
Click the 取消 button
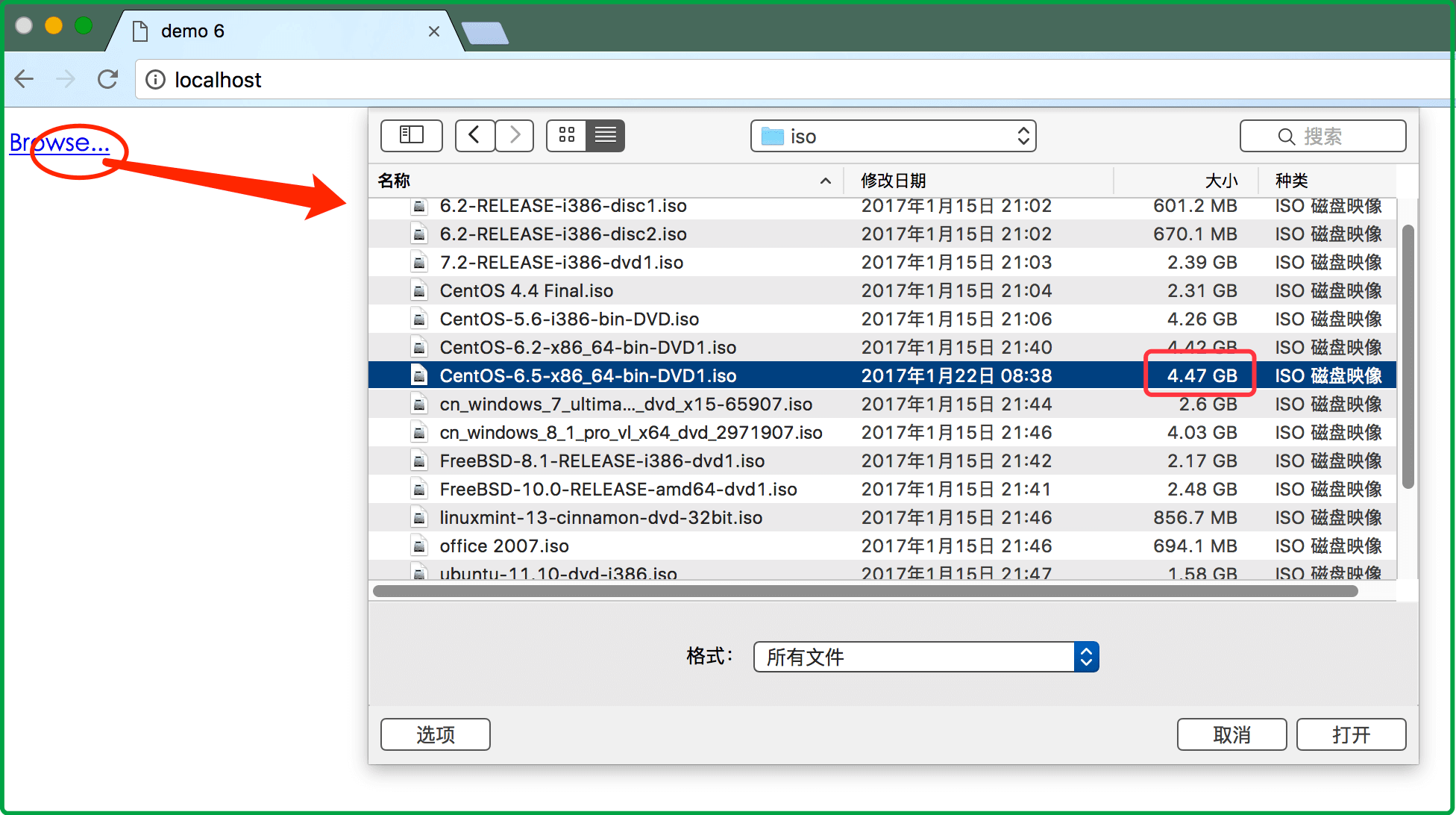coord(1231,734)
